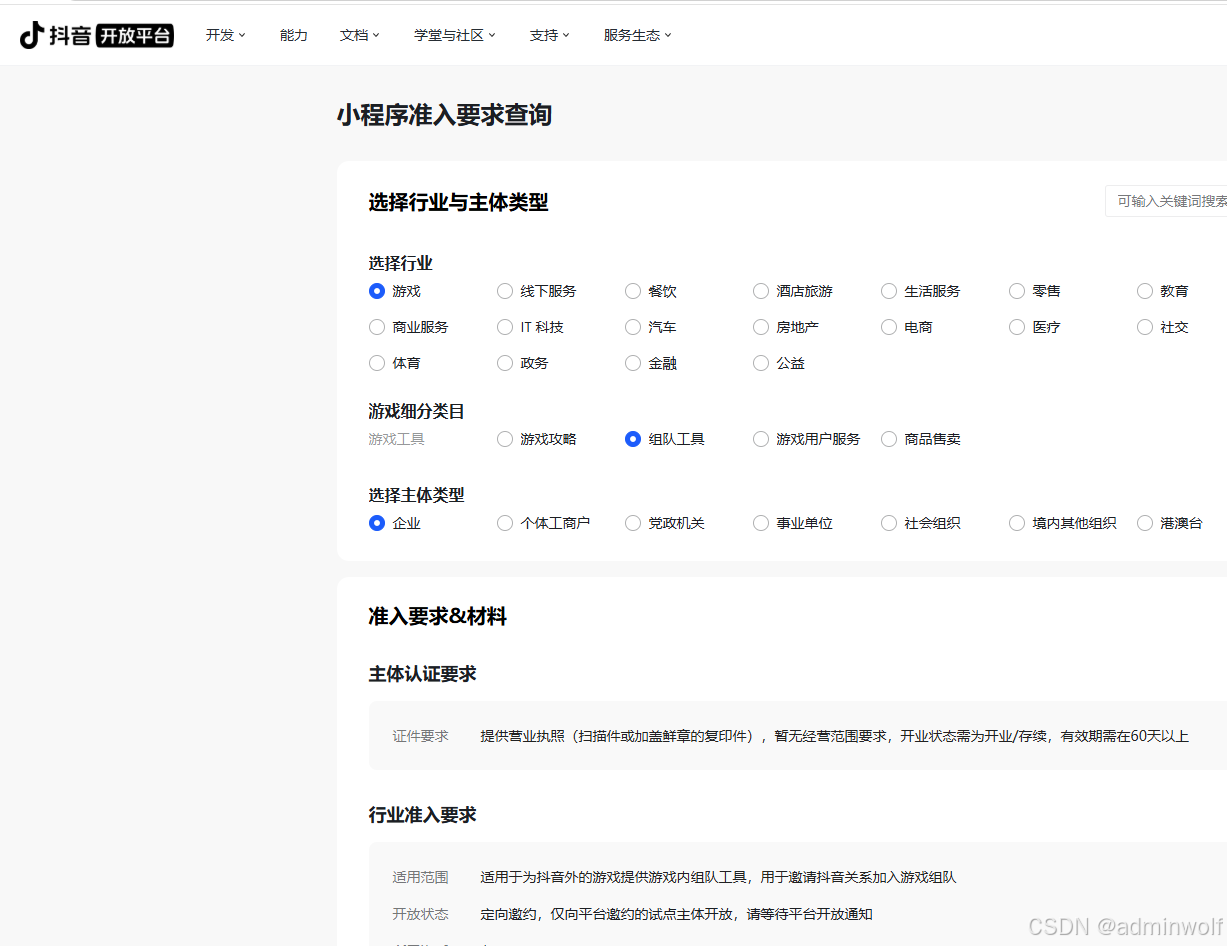Click the text beginning 适用于为抖音外的游戏
The height and width of the screenshot is (946, 1227).
tap(718, 877)
